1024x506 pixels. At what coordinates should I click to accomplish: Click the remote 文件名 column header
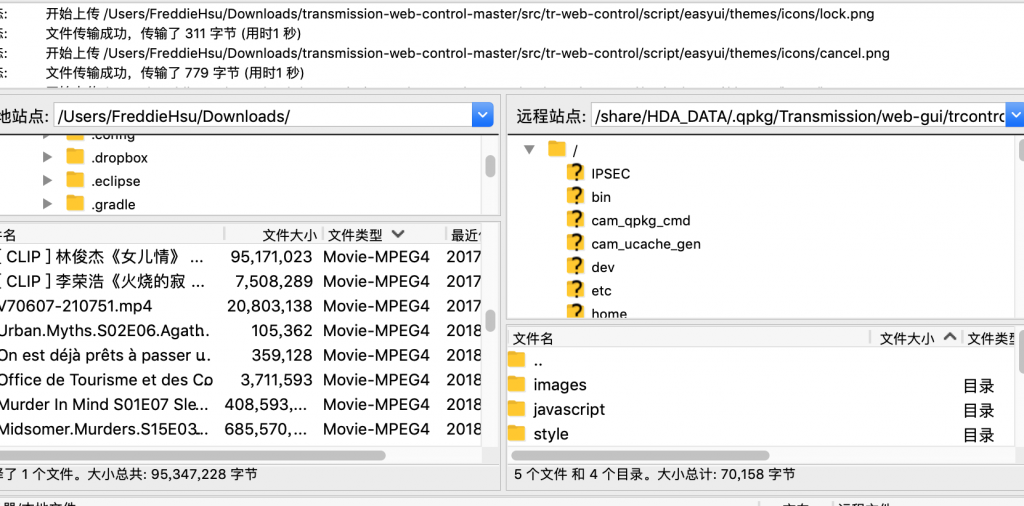point(688,338)
